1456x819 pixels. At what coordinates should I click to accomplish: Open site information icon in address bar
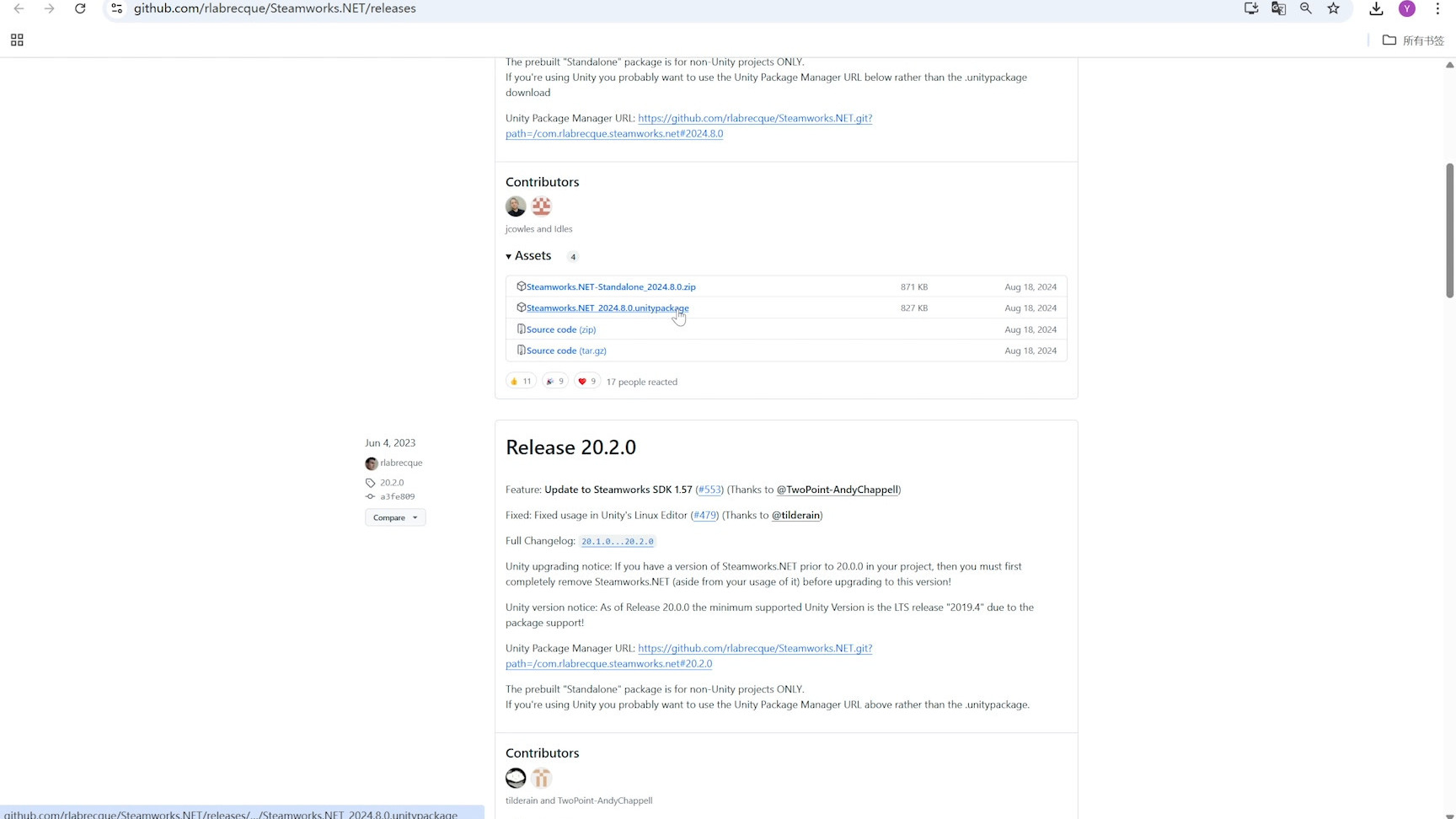tap(117, 8)
